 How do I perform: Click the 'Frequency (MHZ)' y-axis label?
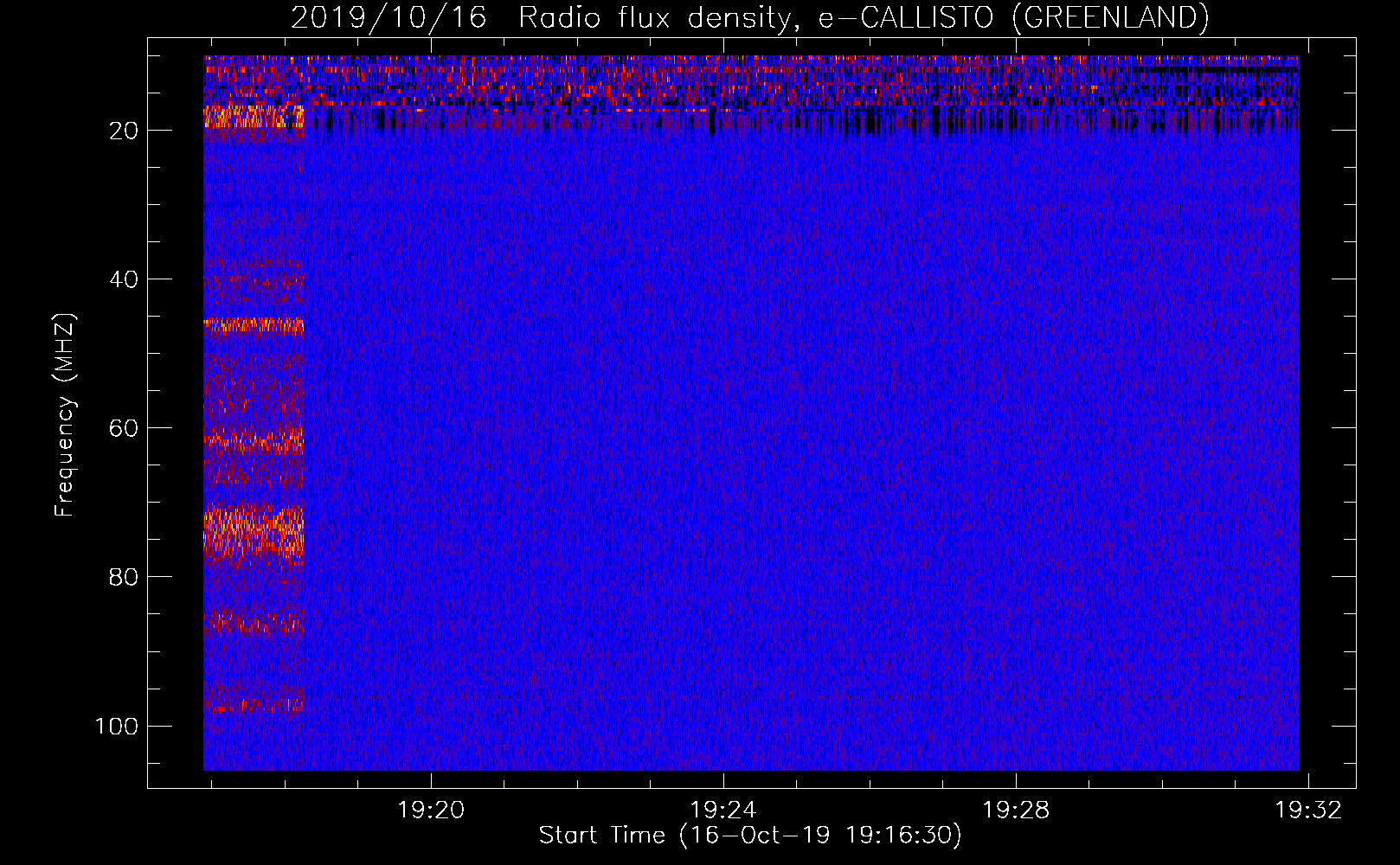(x=66, y=415)
